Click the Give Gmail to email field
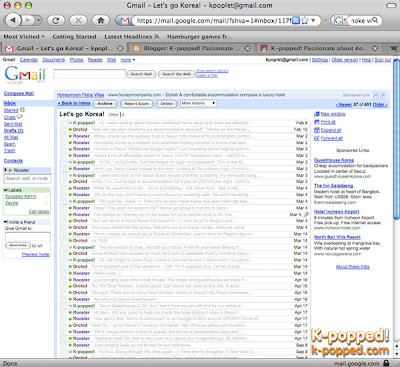Image resolution: width=400 pixels, height=367 pixels. pyautogui.click(x=28, y=237)
